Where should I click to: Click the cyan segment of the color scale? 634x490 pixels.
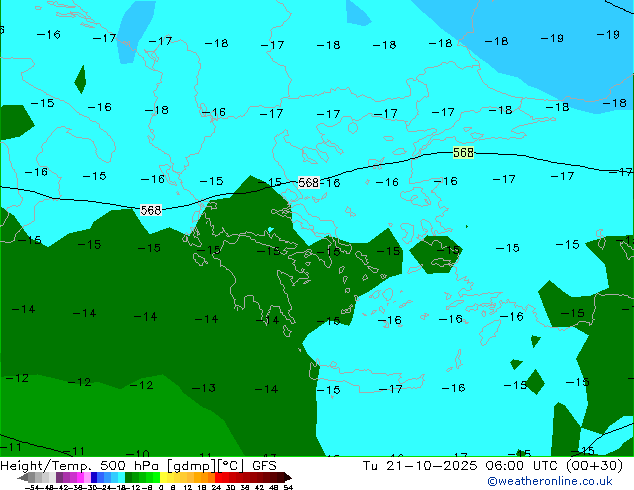(121, 477)
